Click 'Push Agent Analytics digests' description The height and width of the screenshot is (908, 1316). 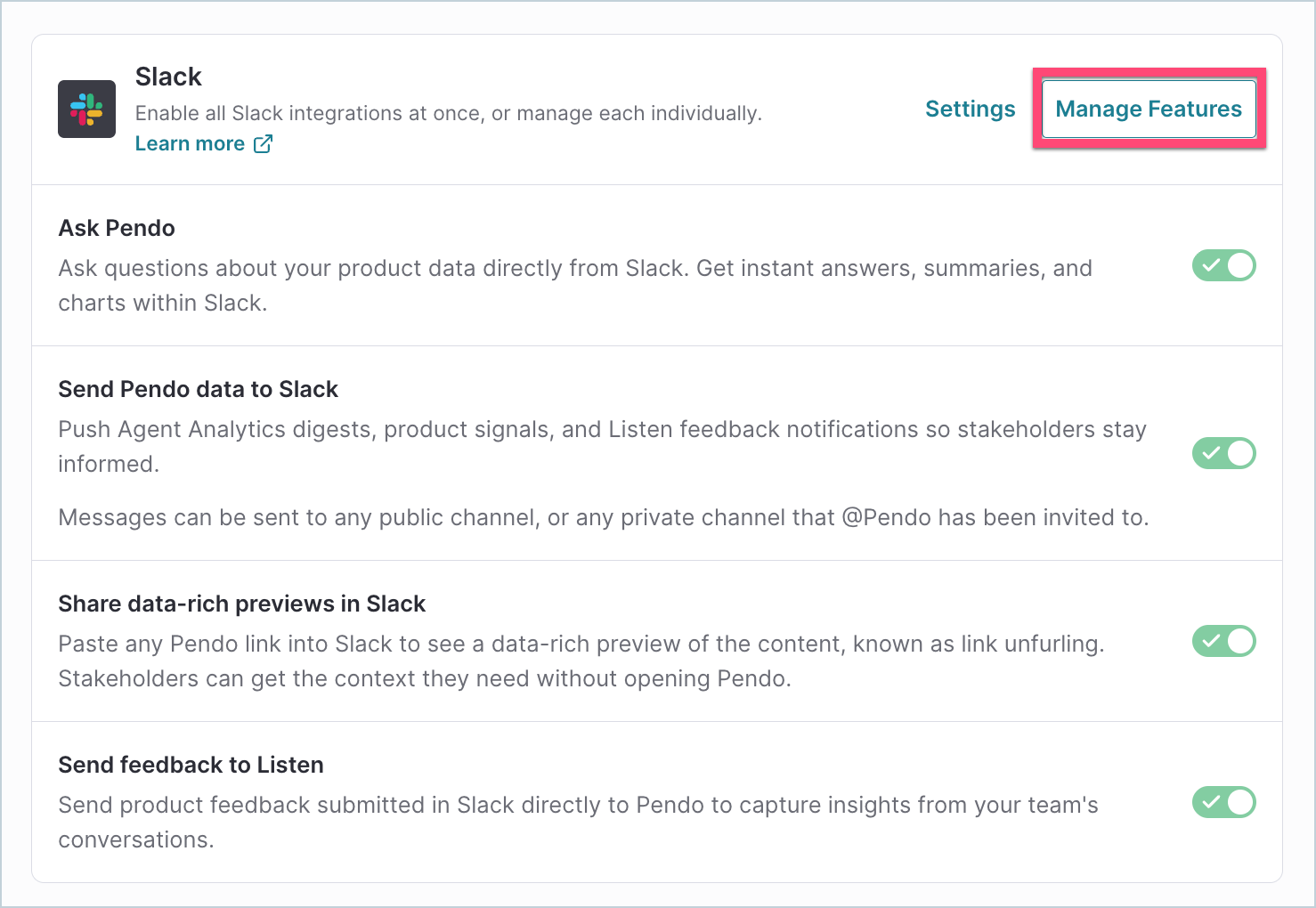tap(603, 446)
